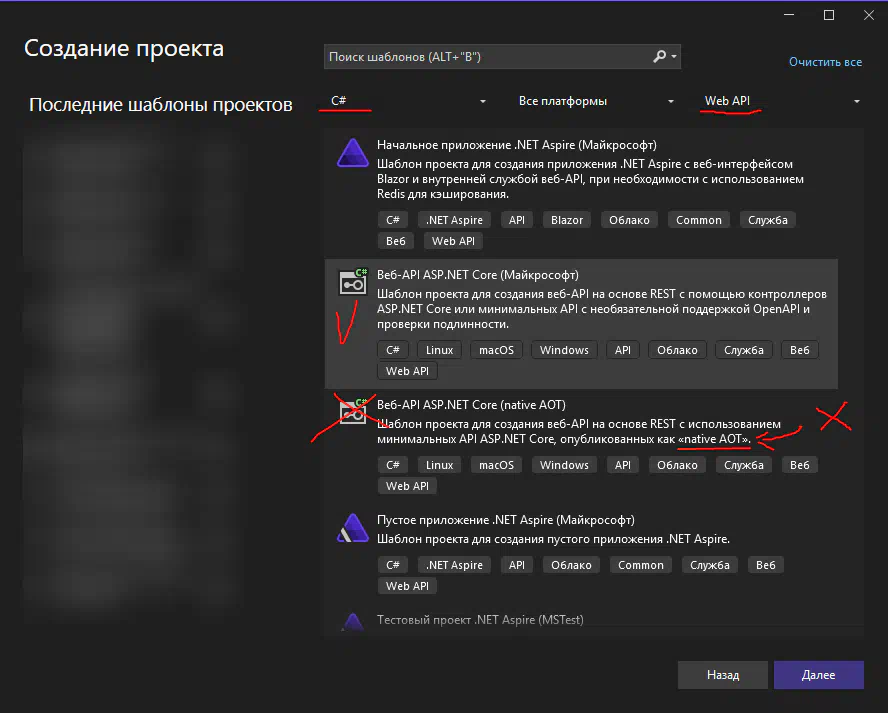Click the 'Назад' button
The width and height of the screenshot is (888, 713).
click(x=723, y=675)
